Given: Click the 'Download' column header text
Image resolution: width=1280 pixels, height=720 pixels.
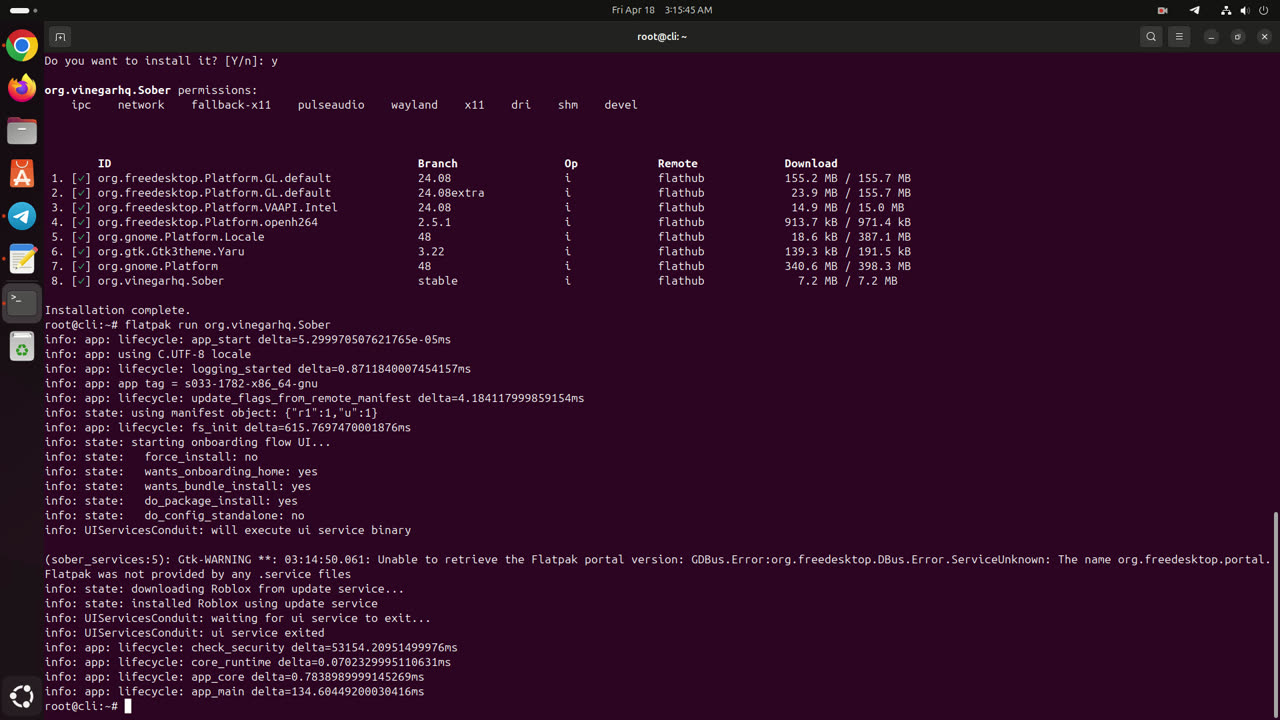Looking at the screenshot, I should point(811,163).
